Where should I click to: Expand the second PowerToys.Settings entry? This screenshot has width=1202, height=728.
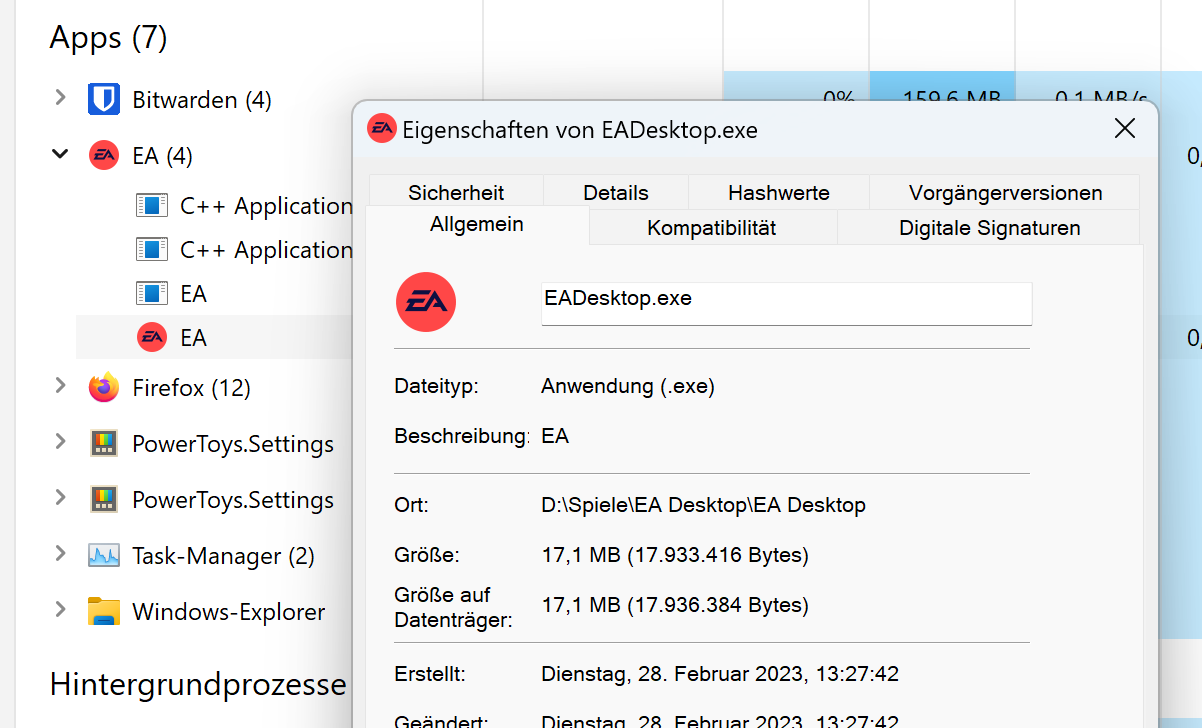60,498
